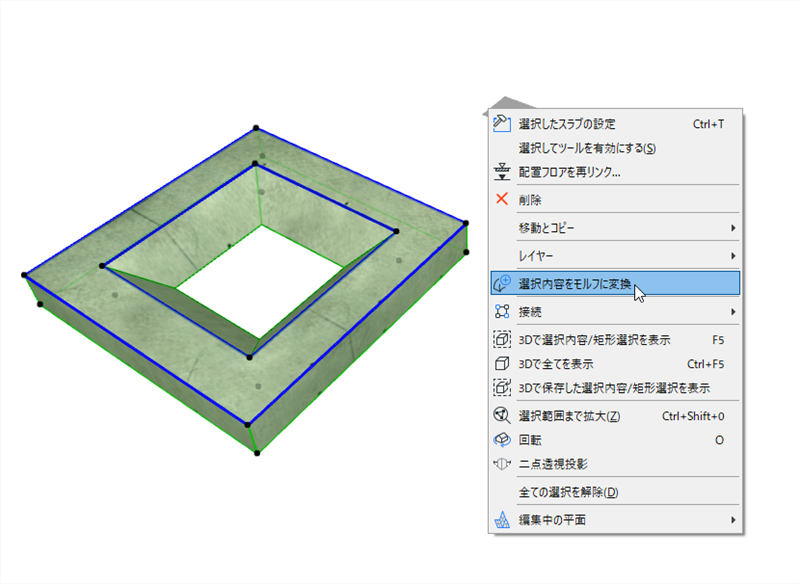Expand the 移動とコピー submenu arrow

pos(733,228)
